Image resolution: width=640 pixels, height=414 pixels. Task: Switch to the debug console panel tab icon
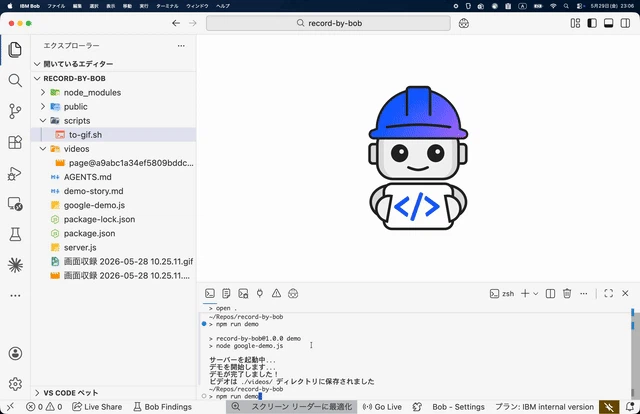(x=243, y=294)
